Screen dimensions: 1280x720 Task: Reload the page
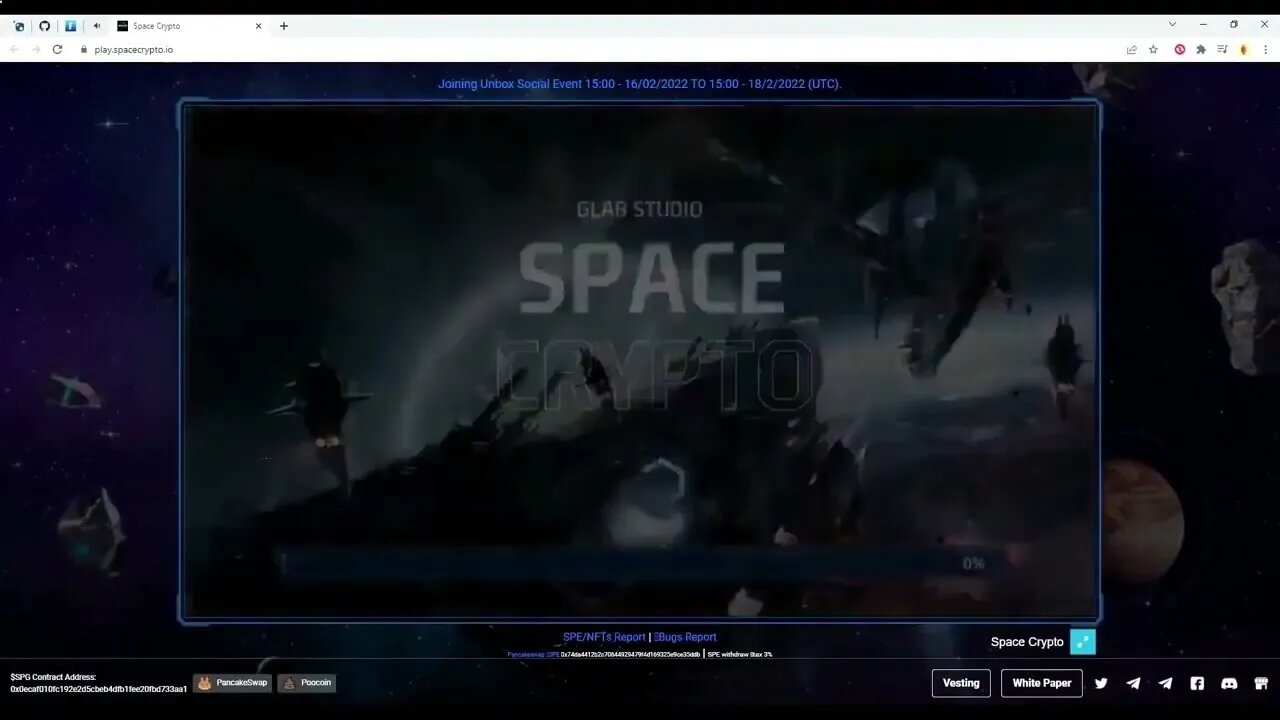tap(57, 49)
